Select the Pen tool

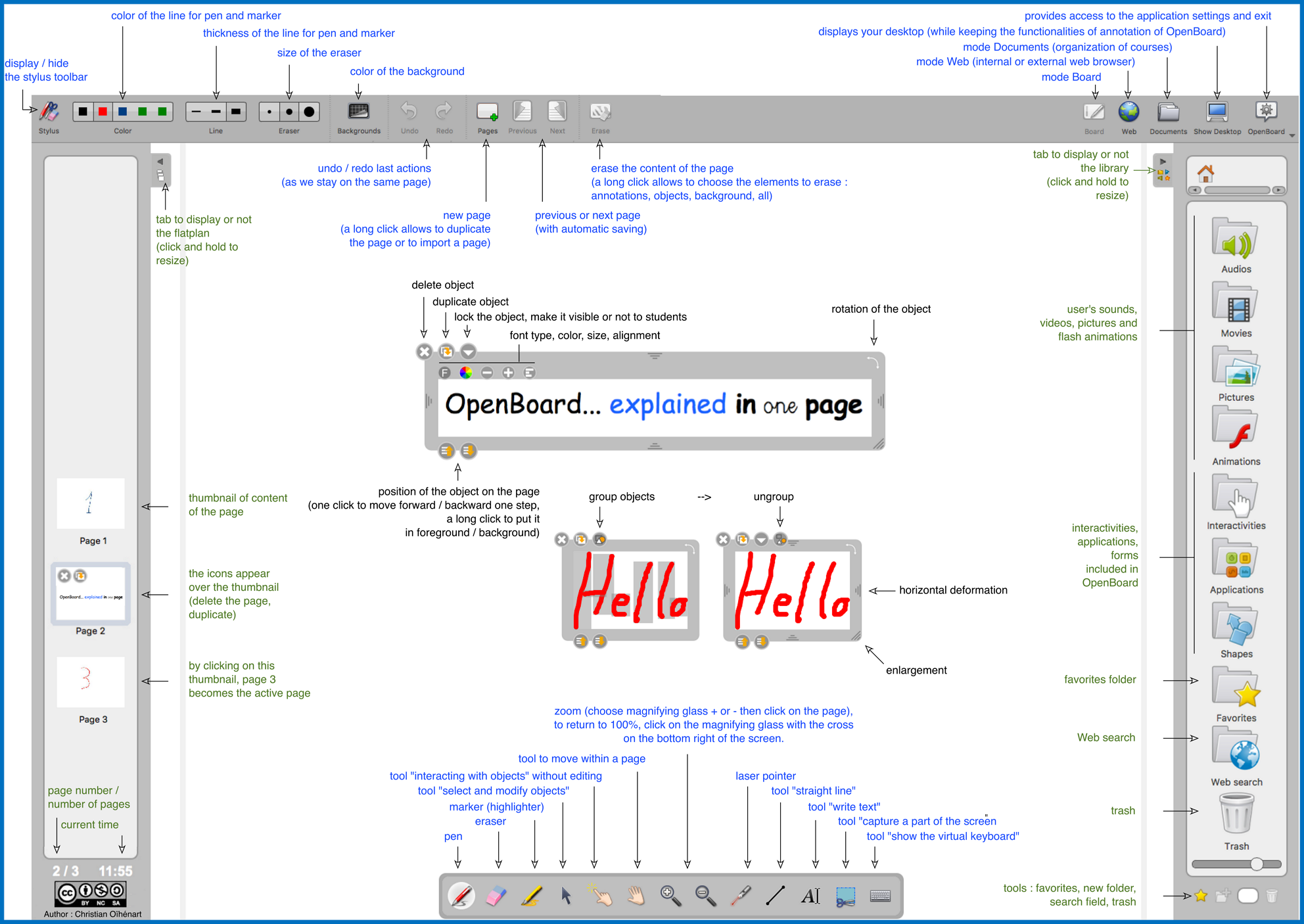click(461, 895)
